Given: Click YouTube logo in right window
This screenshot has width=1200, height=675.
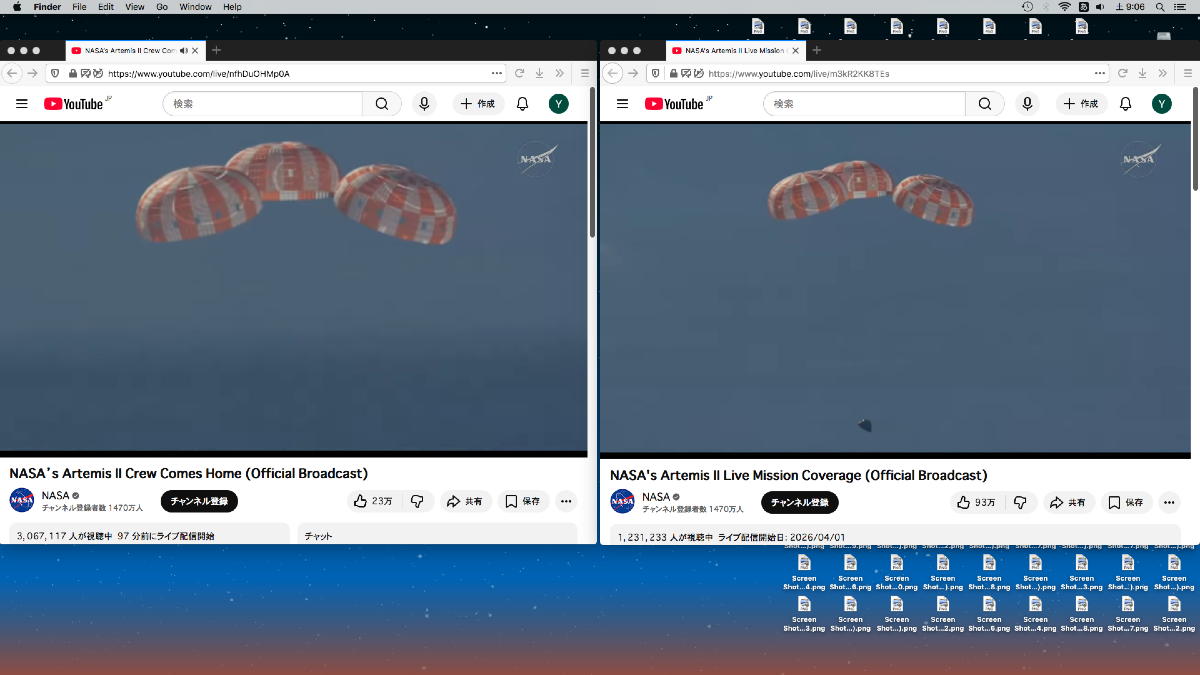Looking at the screenshot, I should click(677, 103).
